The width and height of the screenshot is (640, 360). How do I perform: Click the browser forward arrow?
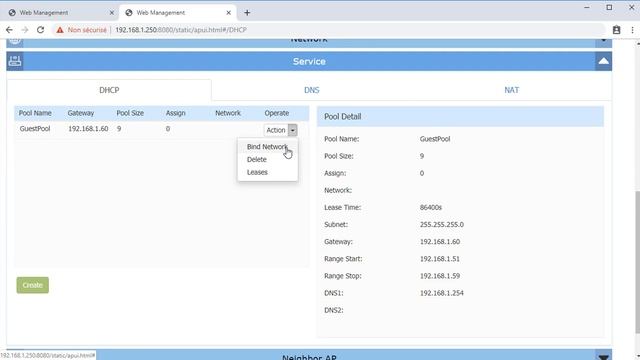pos(25,30)
